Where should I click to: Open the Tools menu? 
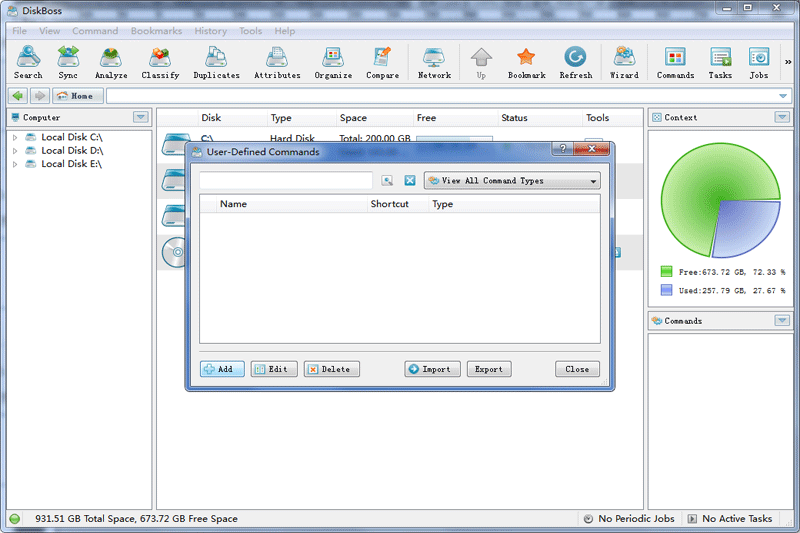point(250,31)
